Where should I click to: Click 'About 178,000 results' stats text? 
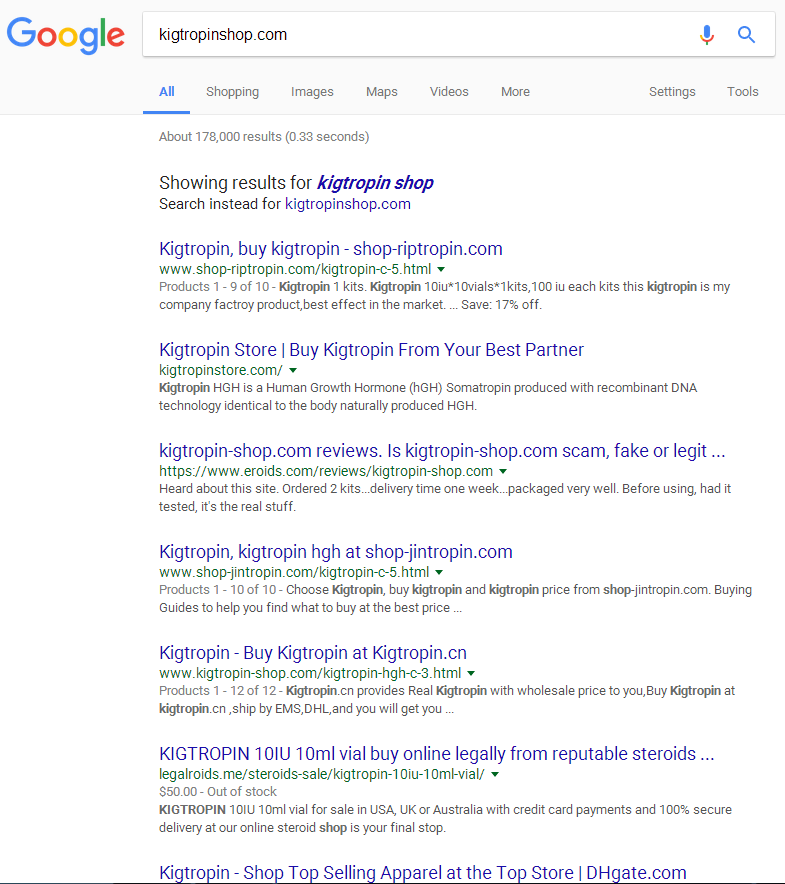[264, 136]
